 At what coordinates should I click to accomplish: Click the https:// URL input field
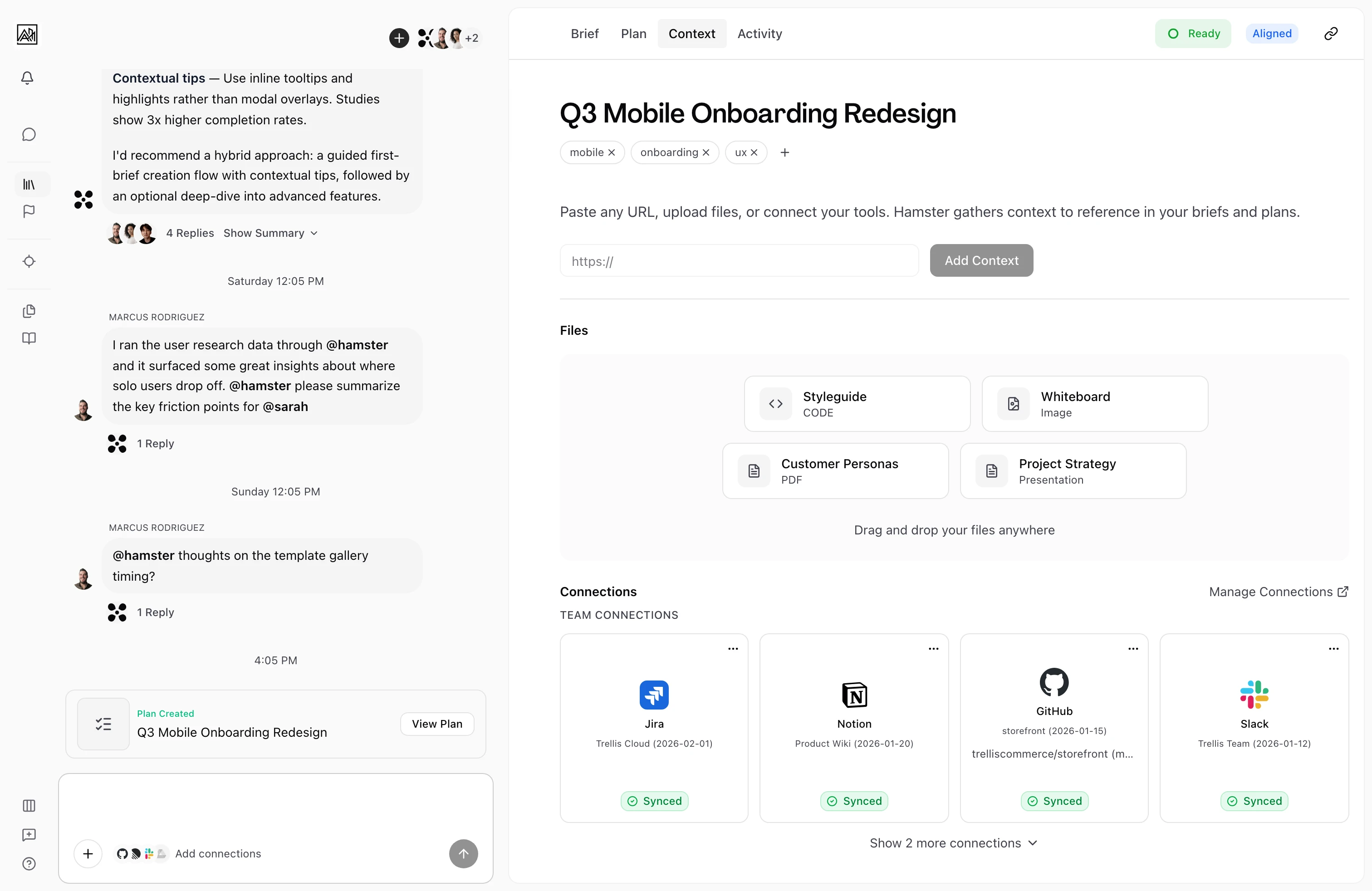point(739,261)
